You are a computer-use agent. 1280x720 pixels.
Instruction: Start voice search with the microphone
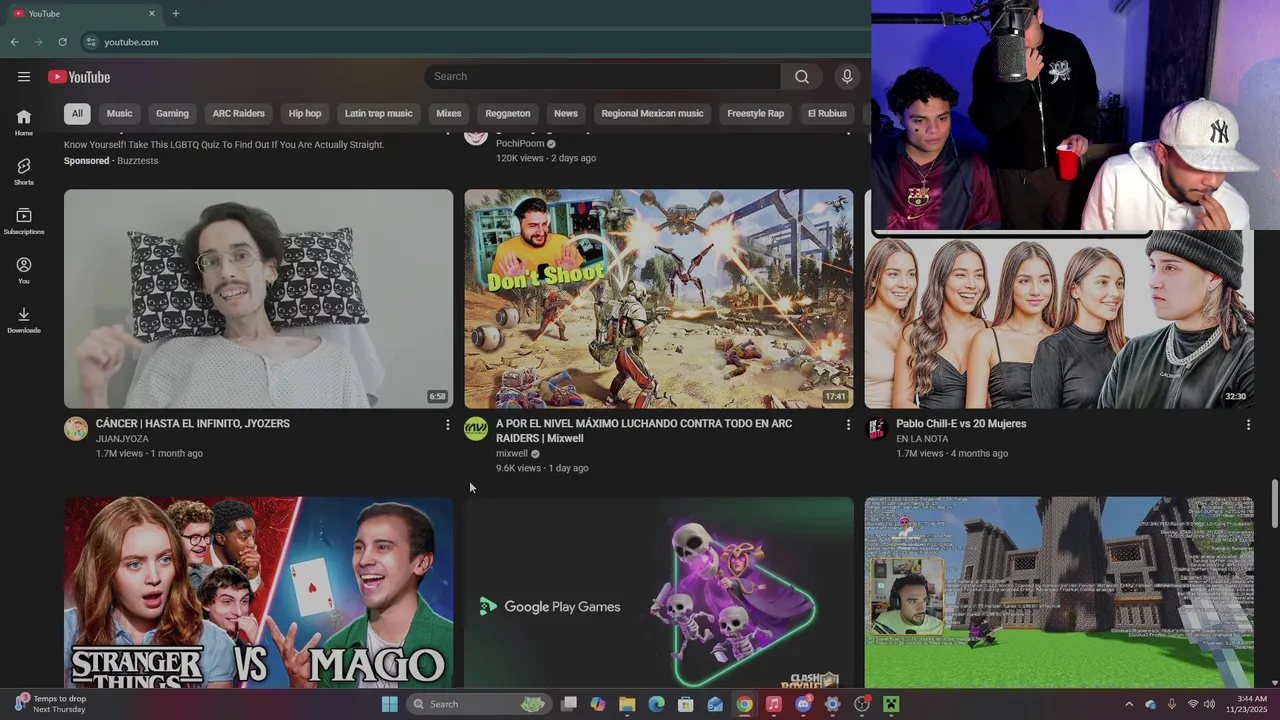pos(847,77)
